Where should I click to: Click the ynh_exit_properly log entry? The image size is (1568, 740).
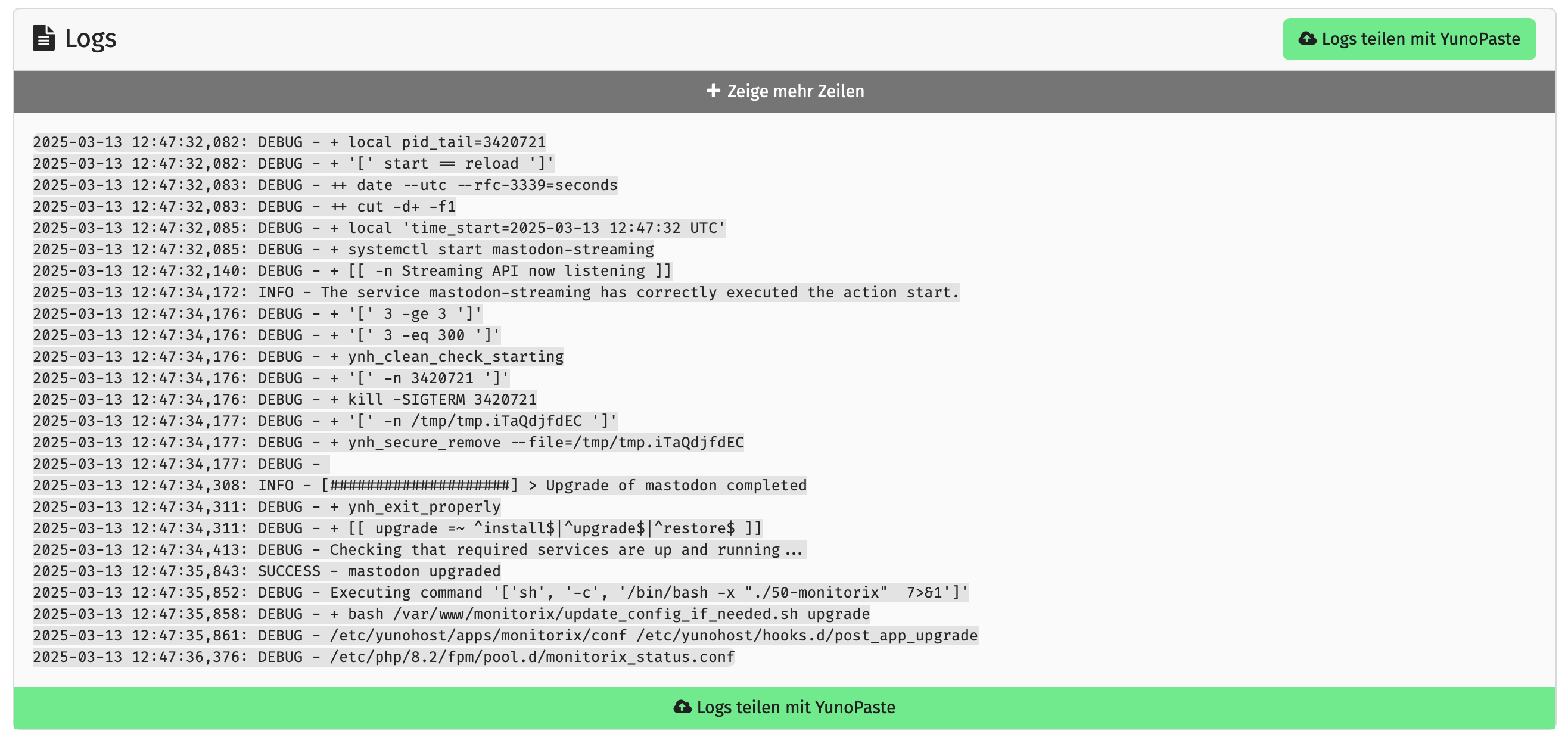click(267, 506)
